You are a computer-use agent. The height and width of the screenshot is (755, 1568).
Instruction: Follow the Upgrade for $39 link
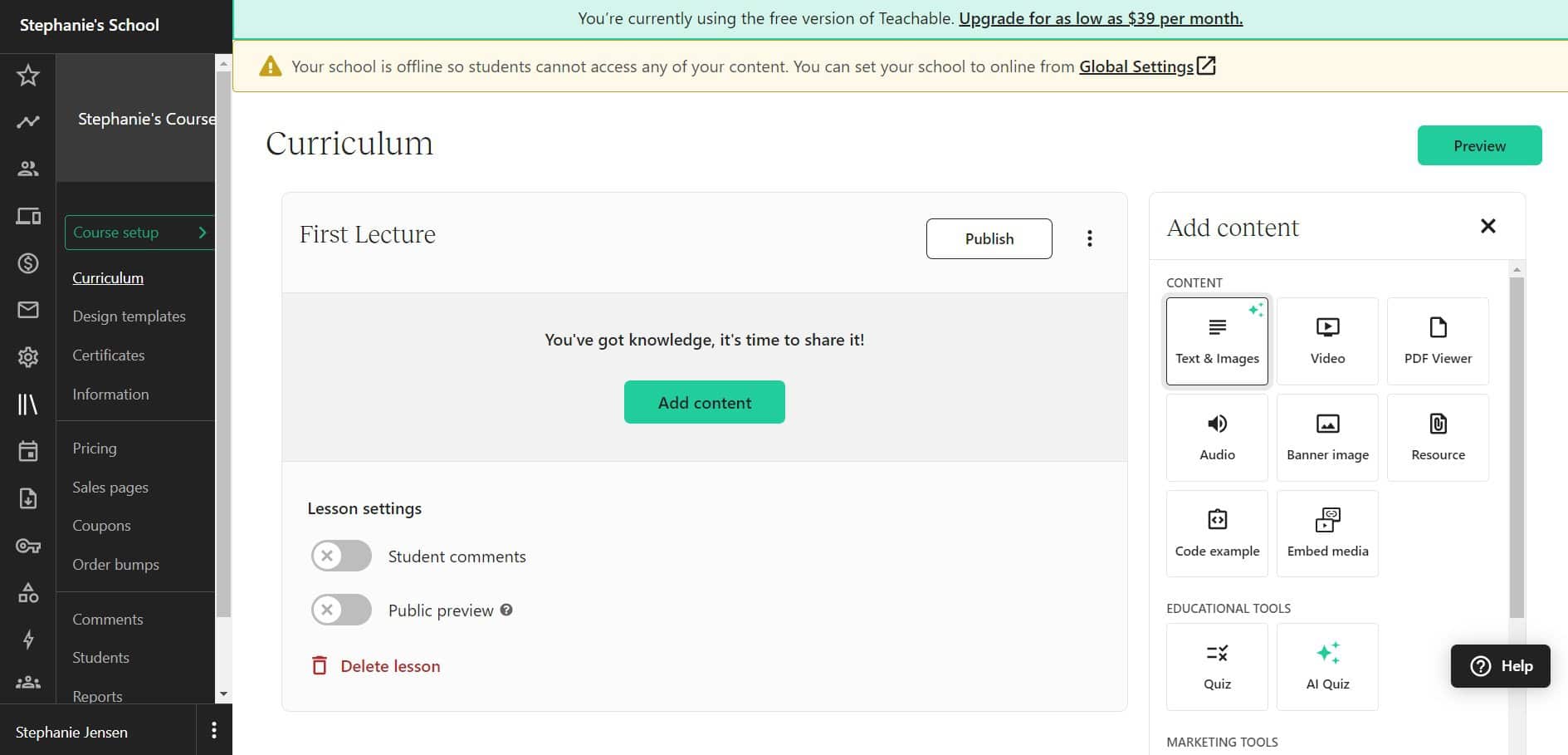click(1101, 18)
